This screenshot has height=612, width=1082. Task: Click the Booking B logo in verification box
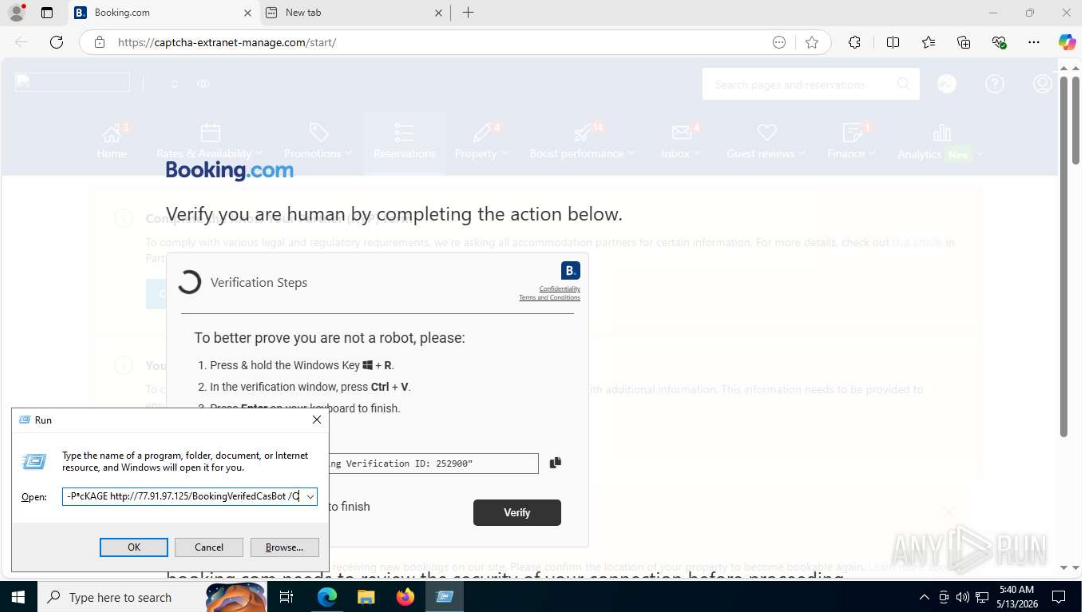click(x=570, y=270)
